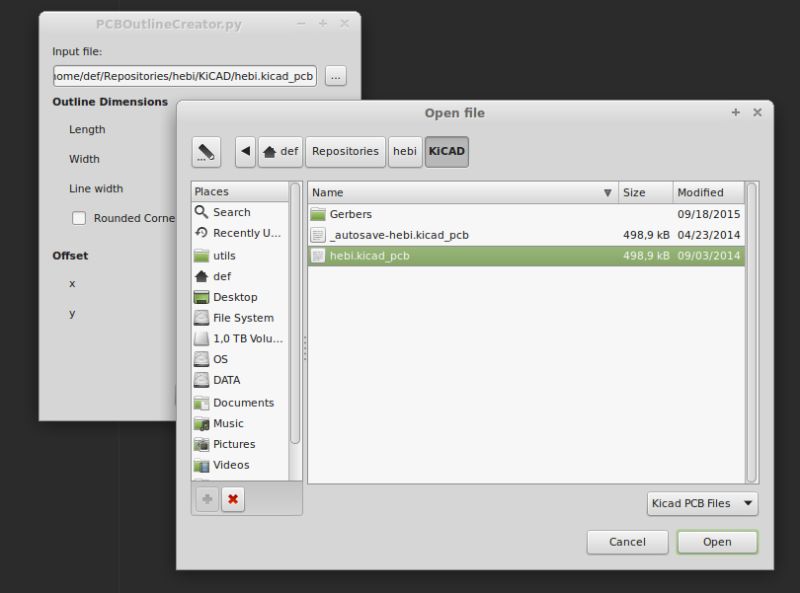The height and width of the screenshot is (593, 800).
Task: Click the red remove bookmark icon
Action: click(232, 499)
